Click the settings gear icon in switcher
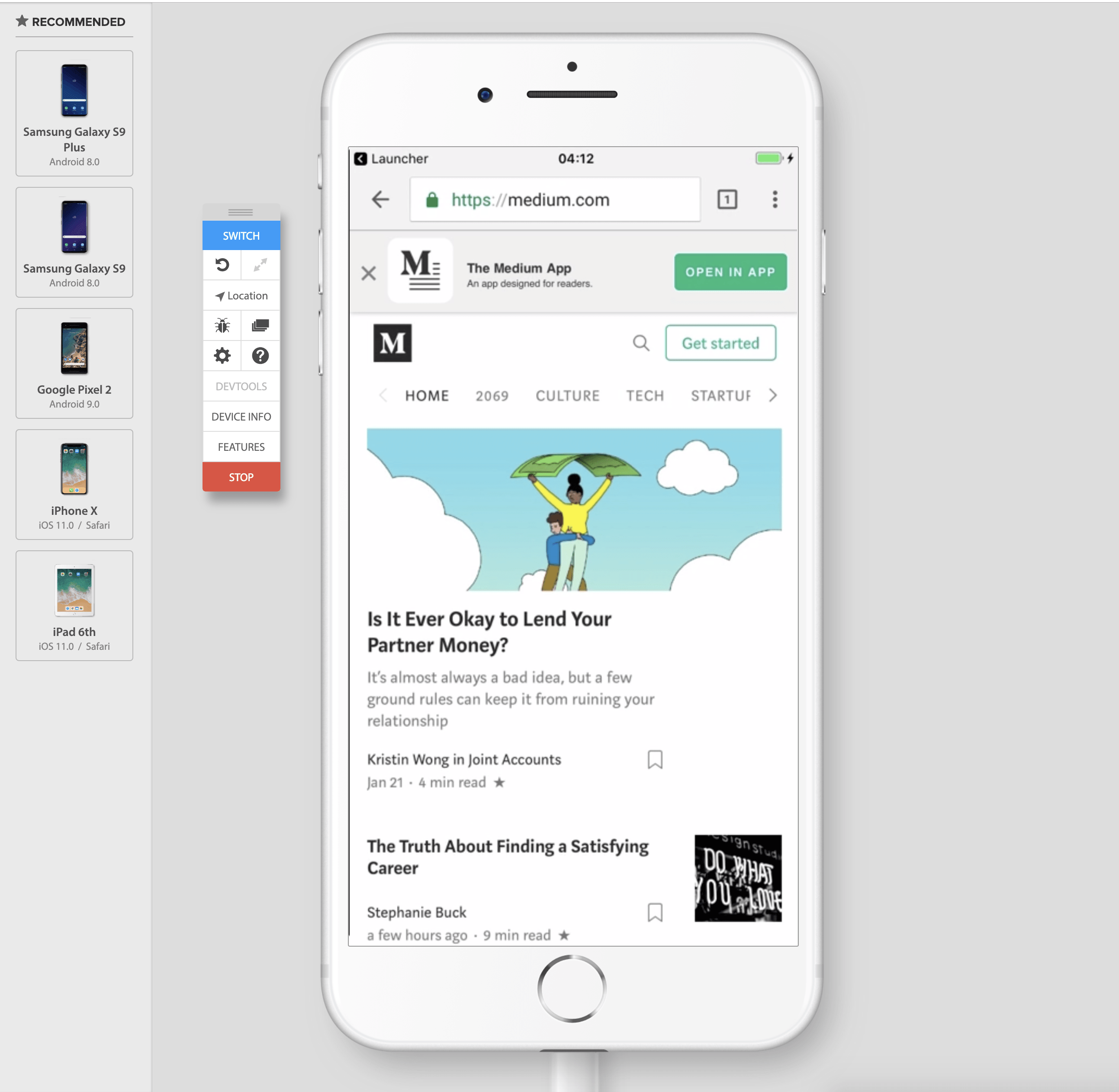 coord(222,355)
